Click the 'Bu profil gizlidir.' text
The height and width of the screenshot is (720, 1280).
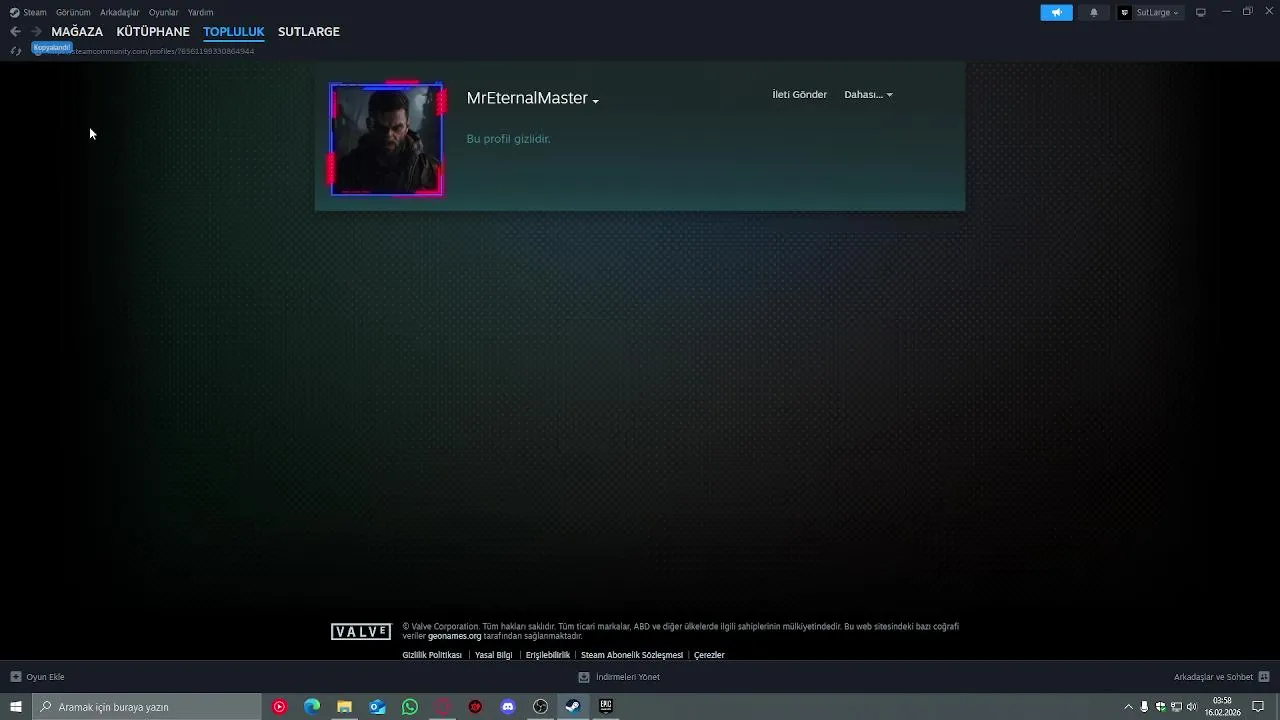tap(508, 139)
